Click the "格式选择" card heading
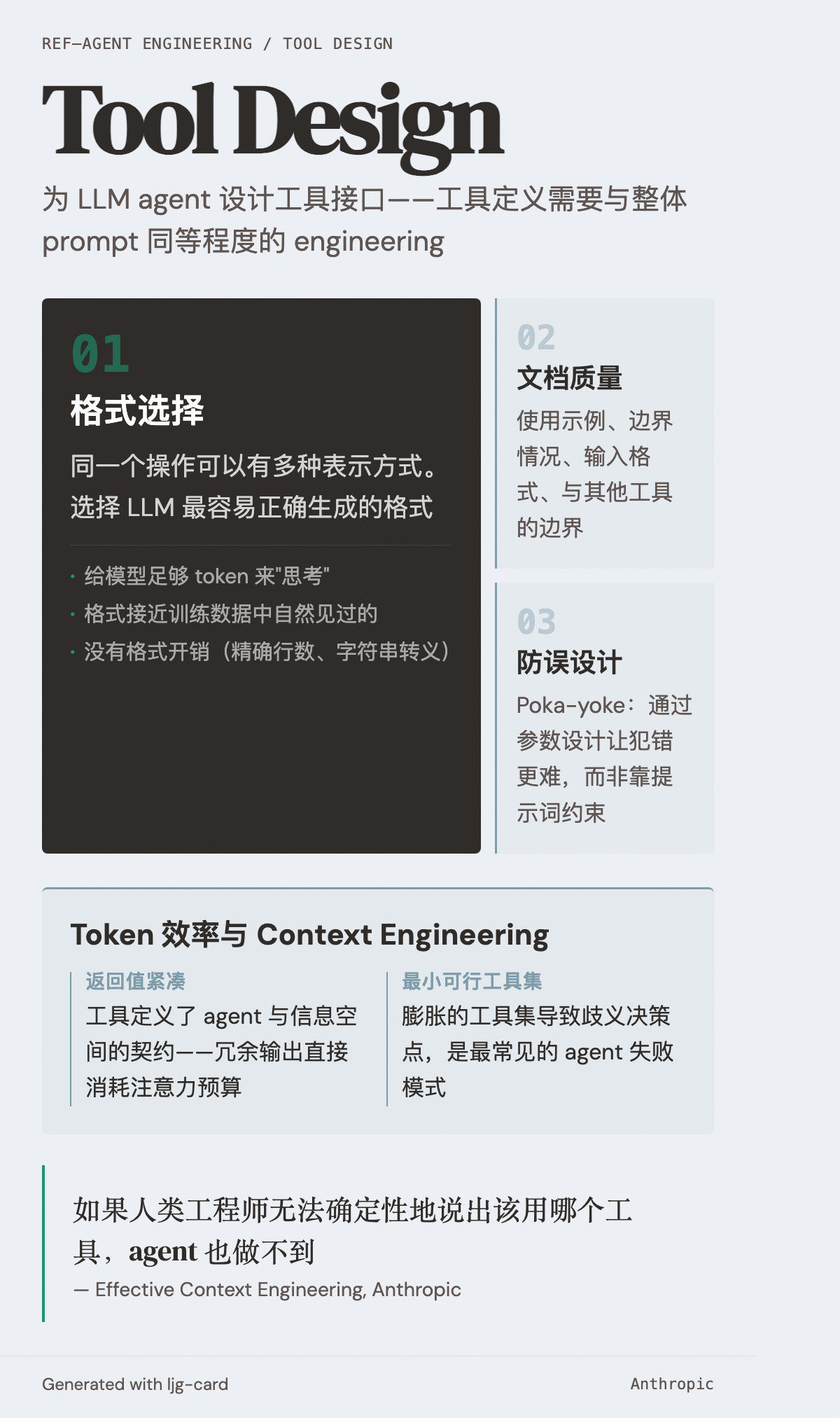 coord(137,410)
